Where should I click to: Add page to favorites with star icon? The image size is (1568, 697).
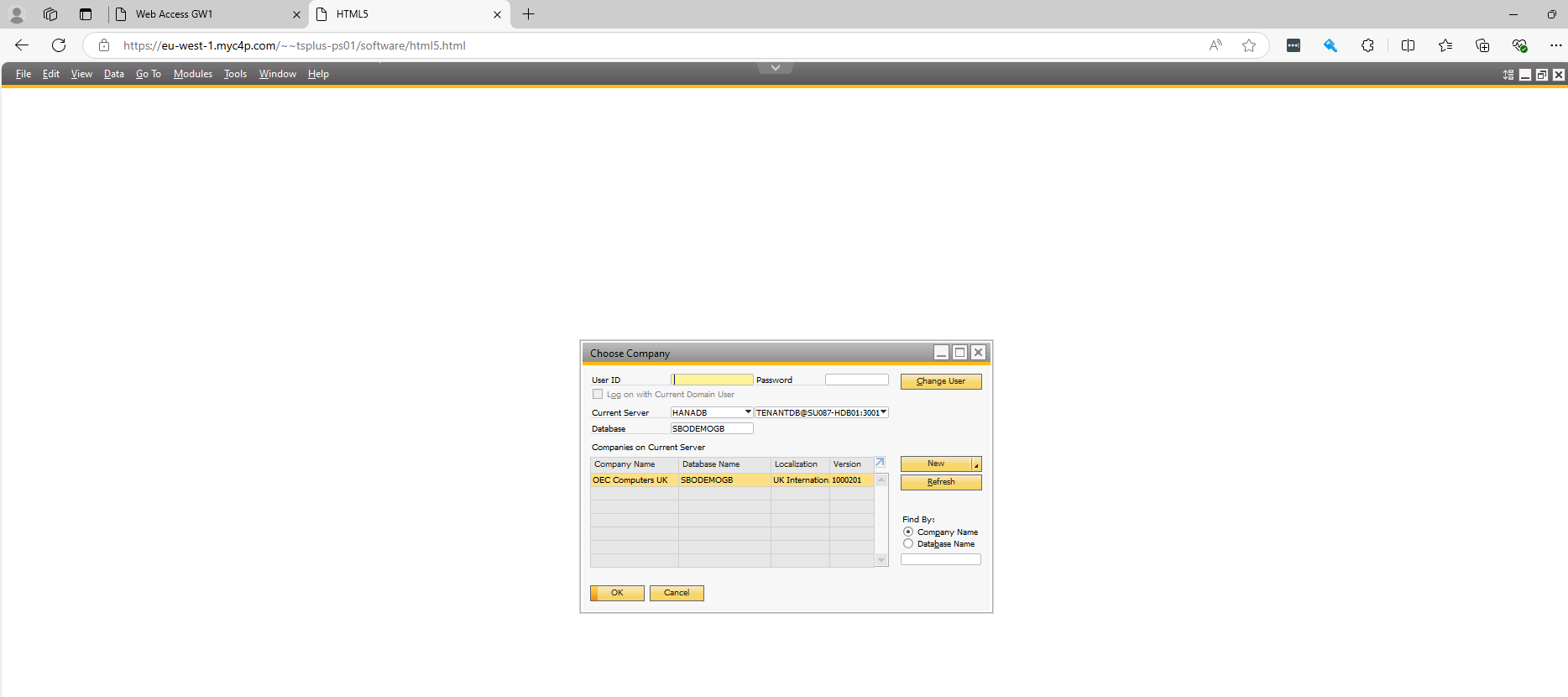tap(1249, 45)
